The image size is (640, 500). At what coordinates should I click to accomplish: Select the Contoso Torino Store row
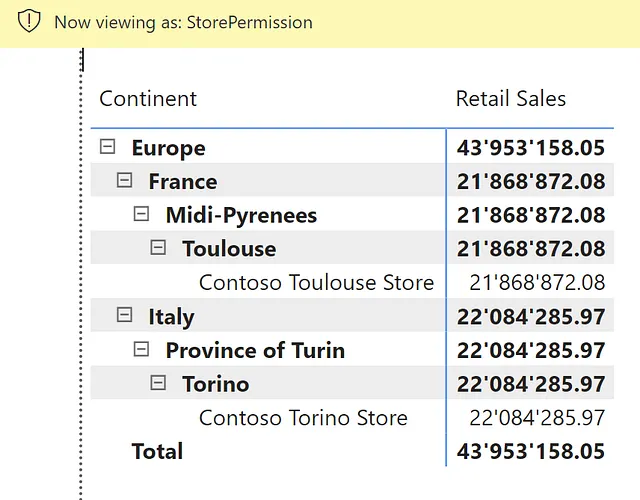[x=303, y=417]
